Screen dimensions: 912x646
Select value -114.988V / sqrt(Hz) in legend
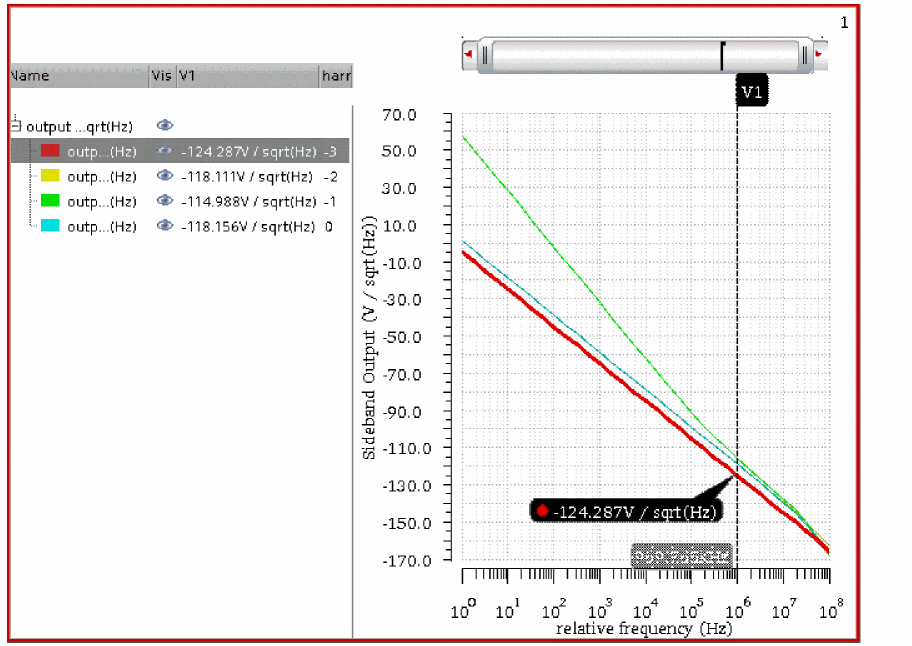(x=249, y=202)
